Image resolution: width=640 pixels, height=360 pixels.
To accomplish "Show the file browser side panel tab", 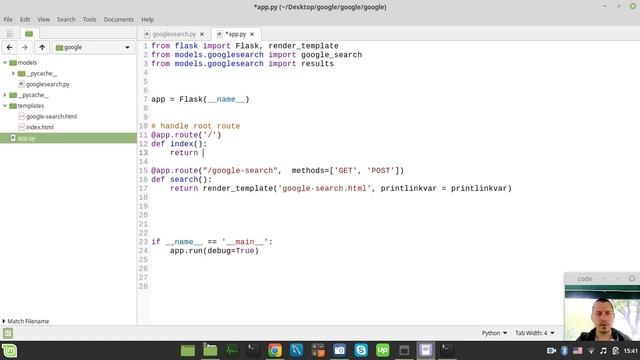I will coord(29,33).
